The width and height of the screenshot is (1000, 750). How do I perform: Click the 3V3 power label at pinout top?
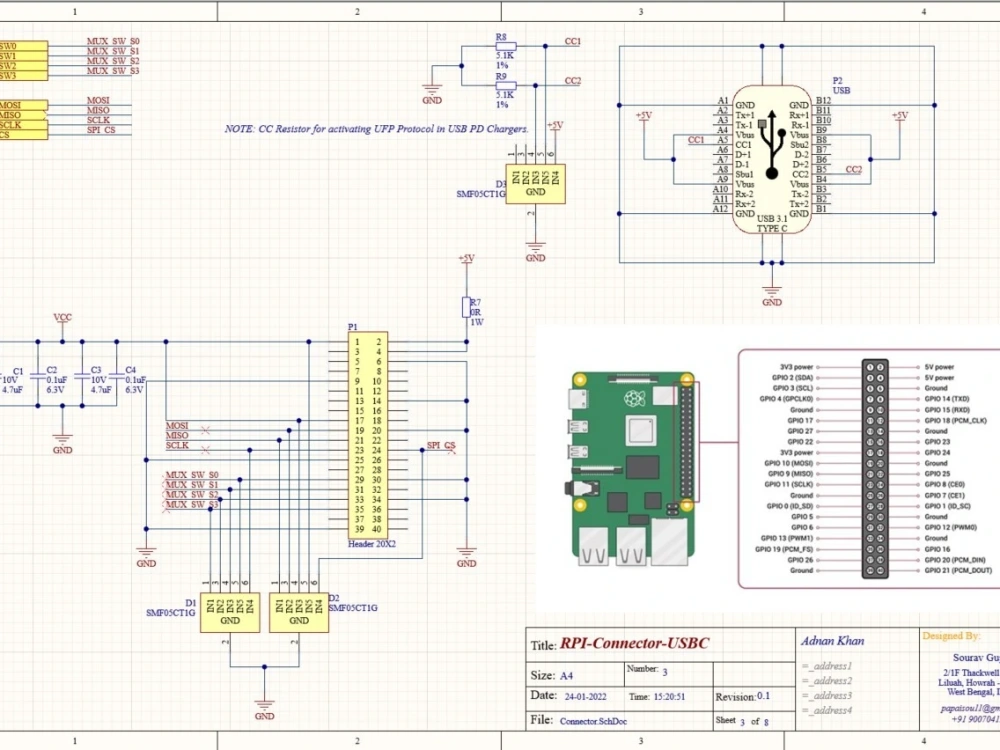pyautogui.click(x=796, y=367)
